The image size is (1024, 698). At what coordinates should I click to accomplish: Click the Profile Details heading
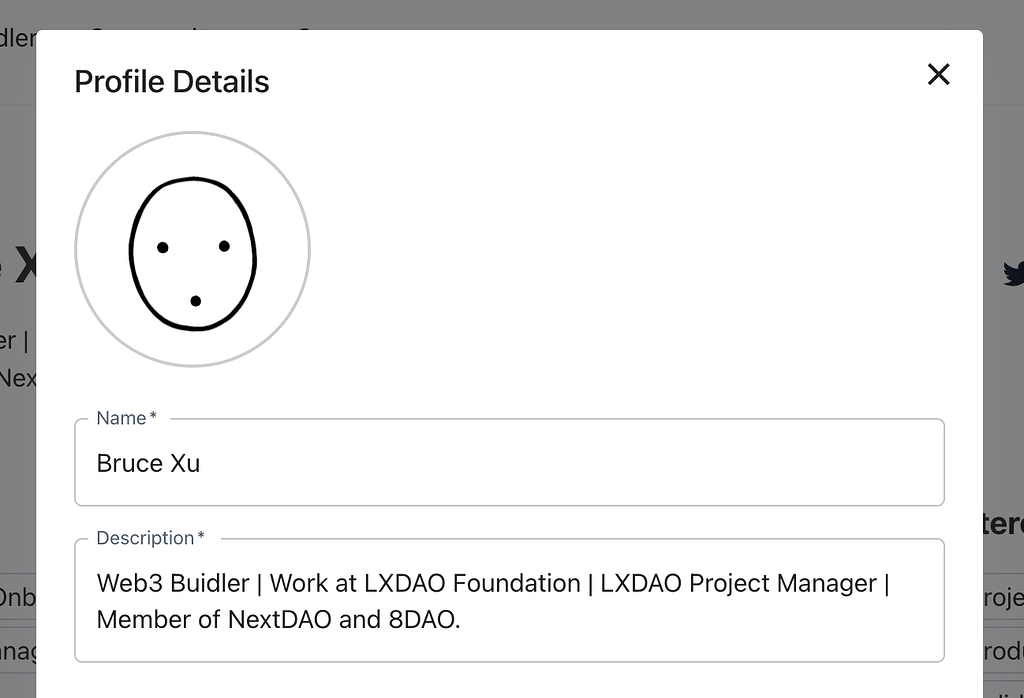(170, 81)
